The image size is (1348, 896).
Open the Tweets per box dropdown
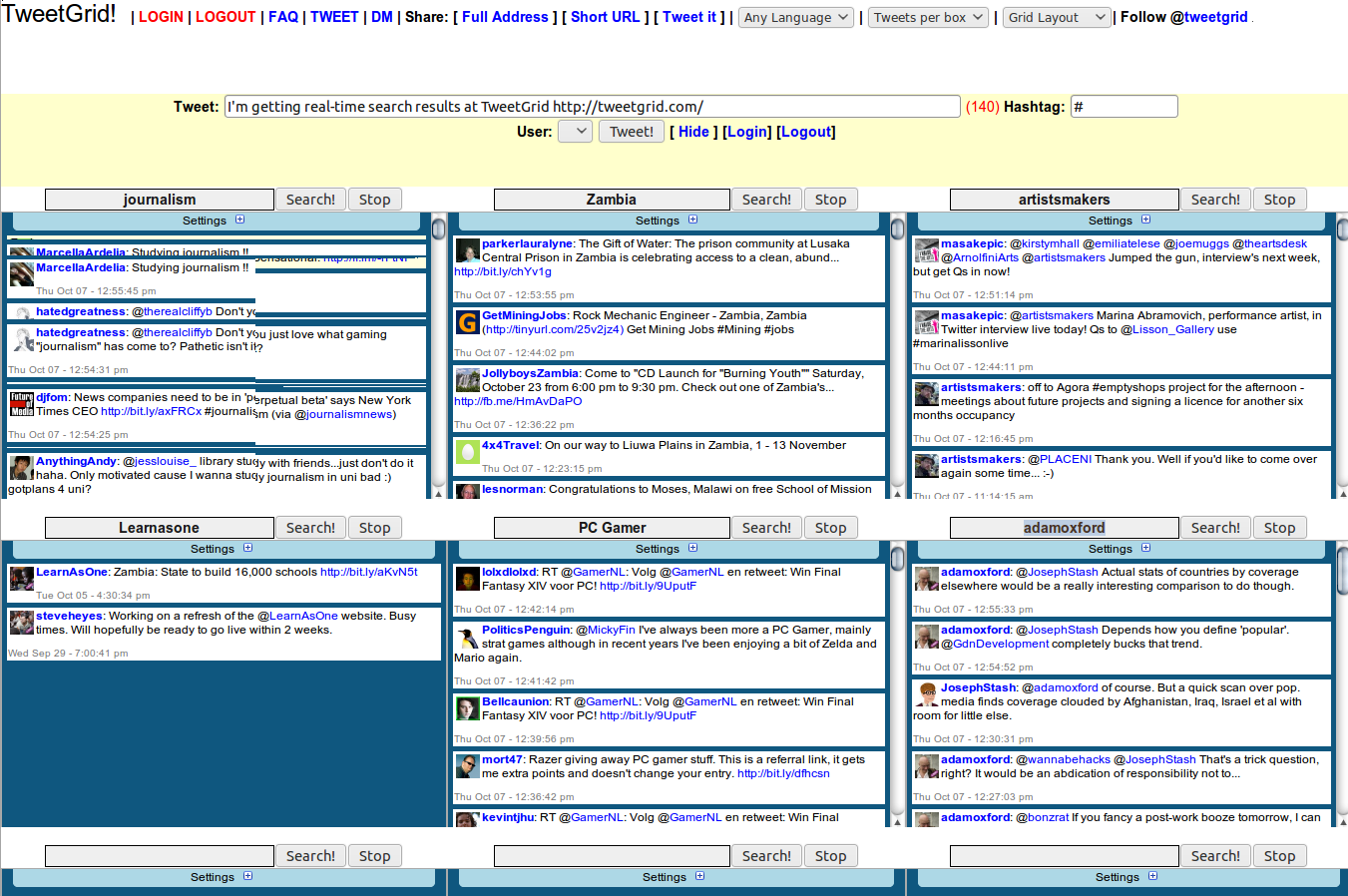(928, 17)
